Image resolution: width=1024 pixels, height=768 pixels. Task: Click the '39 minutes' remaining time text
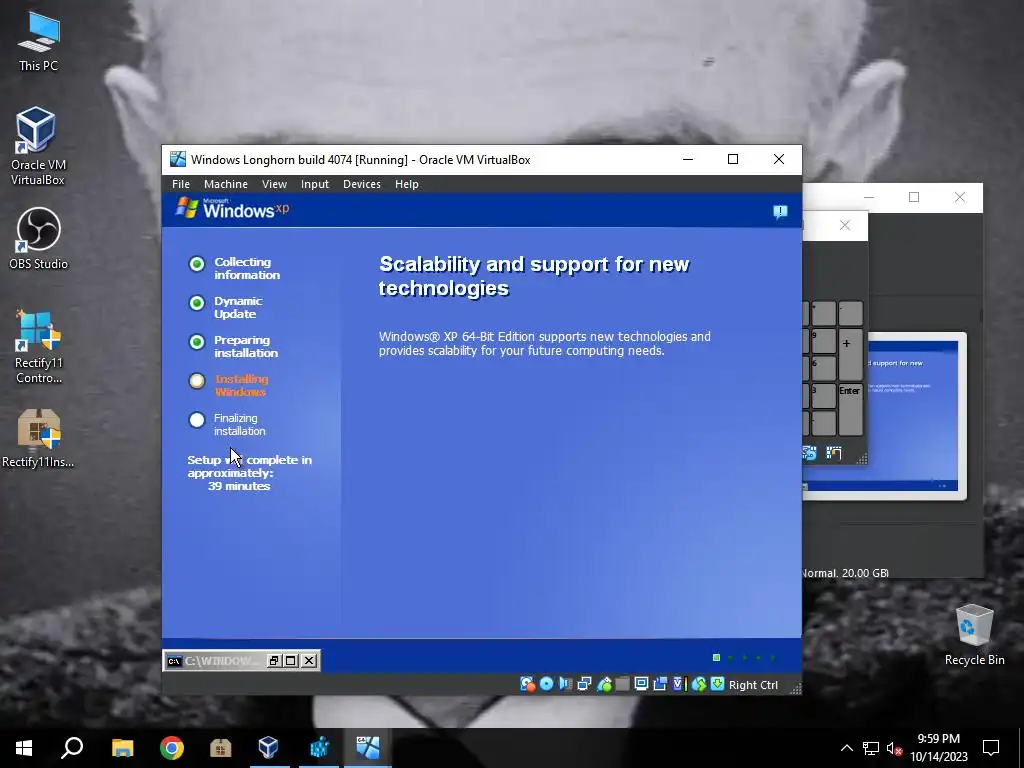[239, 486]
